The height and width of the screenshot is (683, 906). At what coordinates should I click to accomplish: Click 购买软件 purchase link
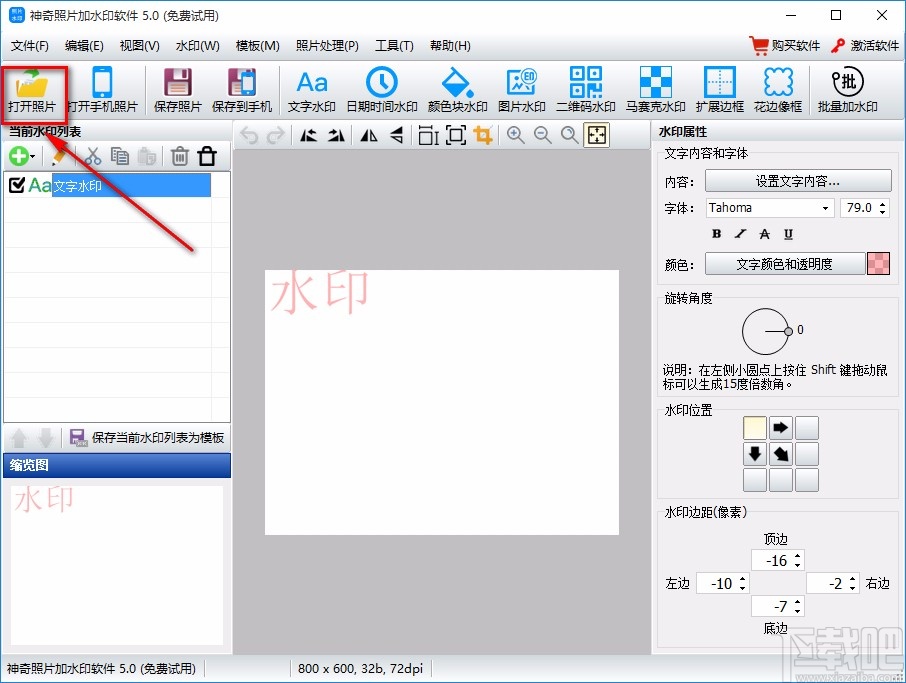tap(785, 46)
